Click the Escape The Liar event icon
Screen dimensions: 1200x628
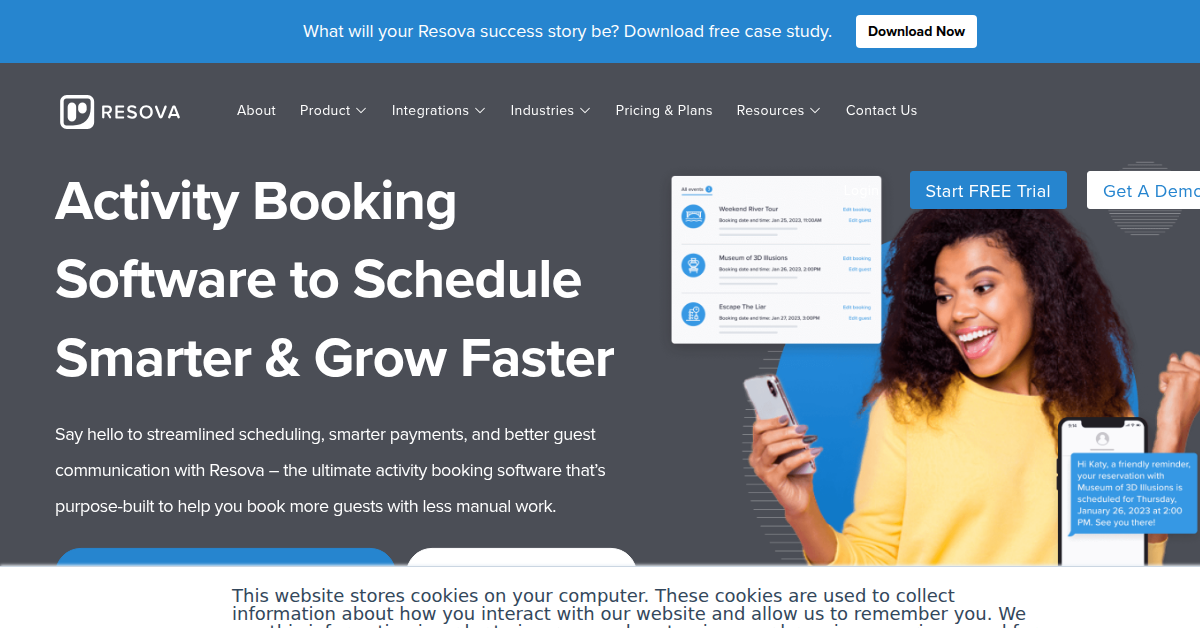pos(693,314)
